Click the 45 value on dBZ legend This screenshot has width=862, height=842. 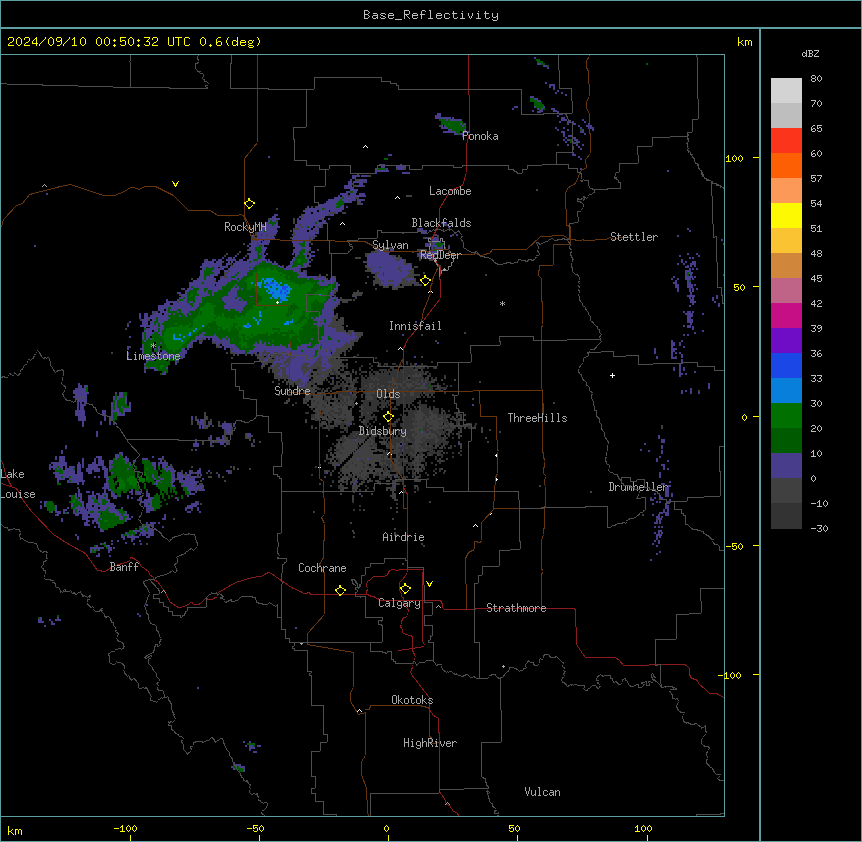pos(816,279)
